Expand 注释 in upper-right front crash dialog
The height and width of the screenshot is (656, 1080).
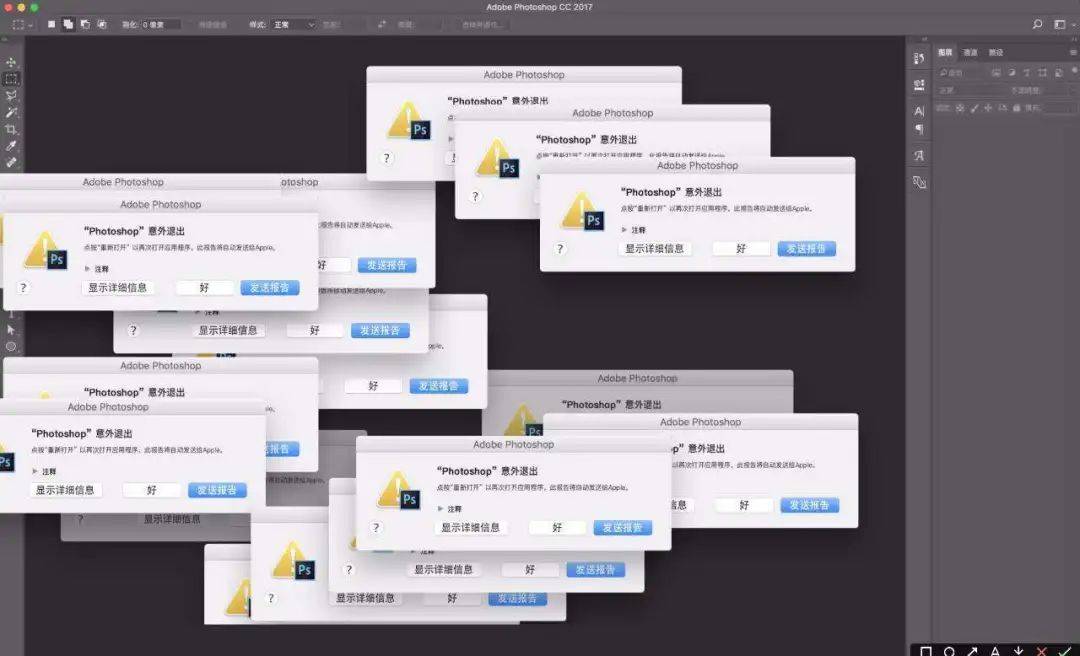624,229
